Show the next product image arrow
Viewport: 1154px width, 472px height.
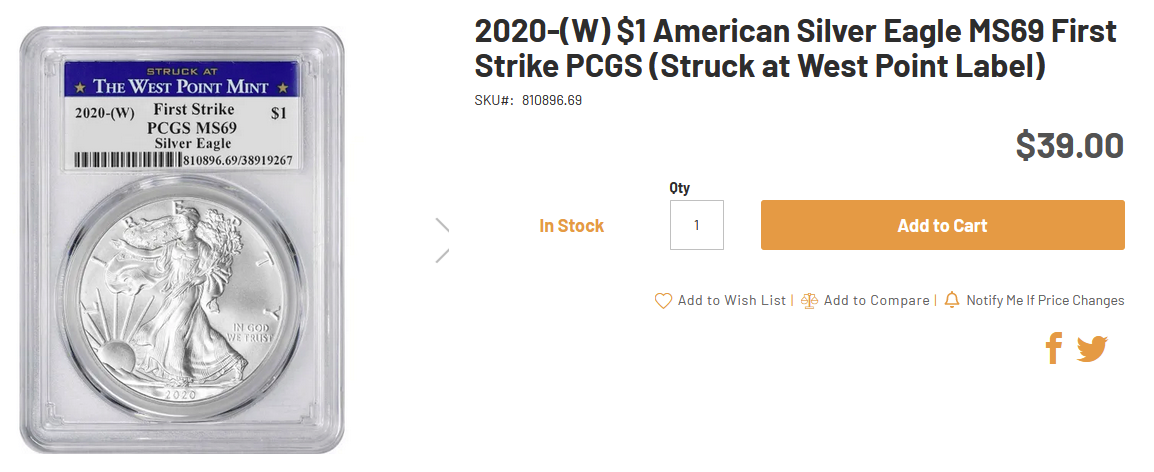pyautogui.click(x=442, y=240)
